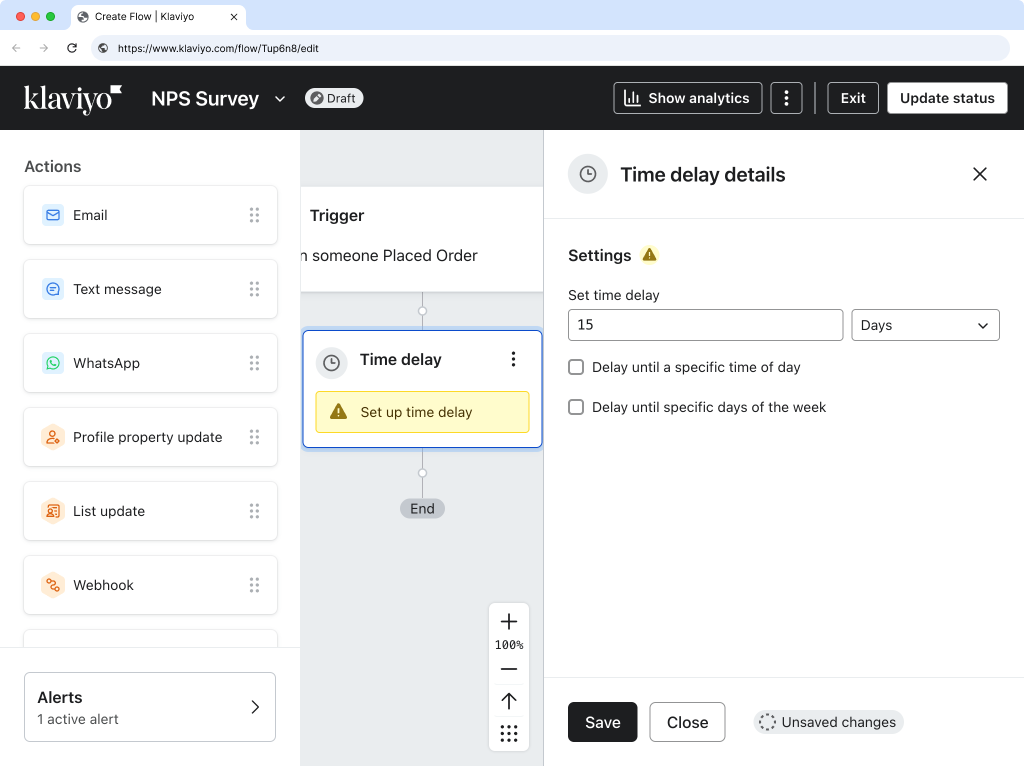Save the time delay settings
The height and width of the screenshot is (766, 1024).
602,722
